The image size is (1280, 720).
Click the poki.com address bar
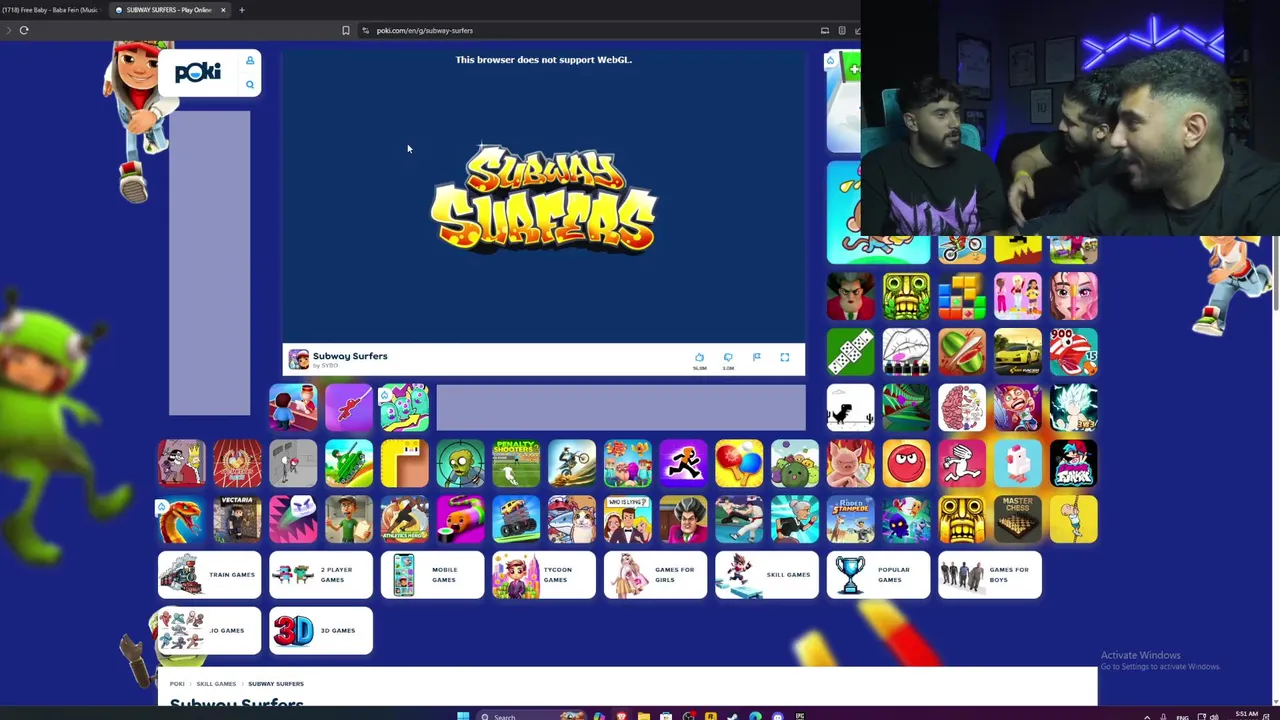tap(590, 30)
